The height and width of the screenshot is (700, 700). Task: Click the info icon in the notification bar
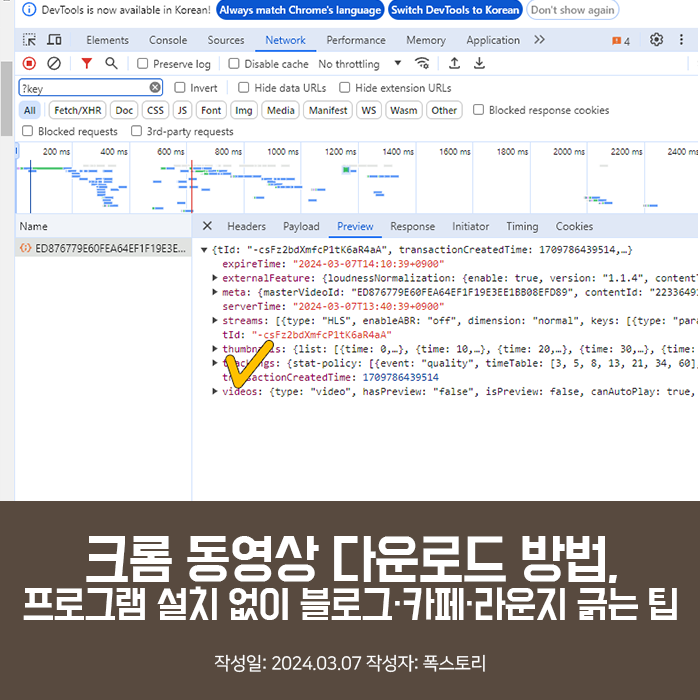click(x=29, y=9)
